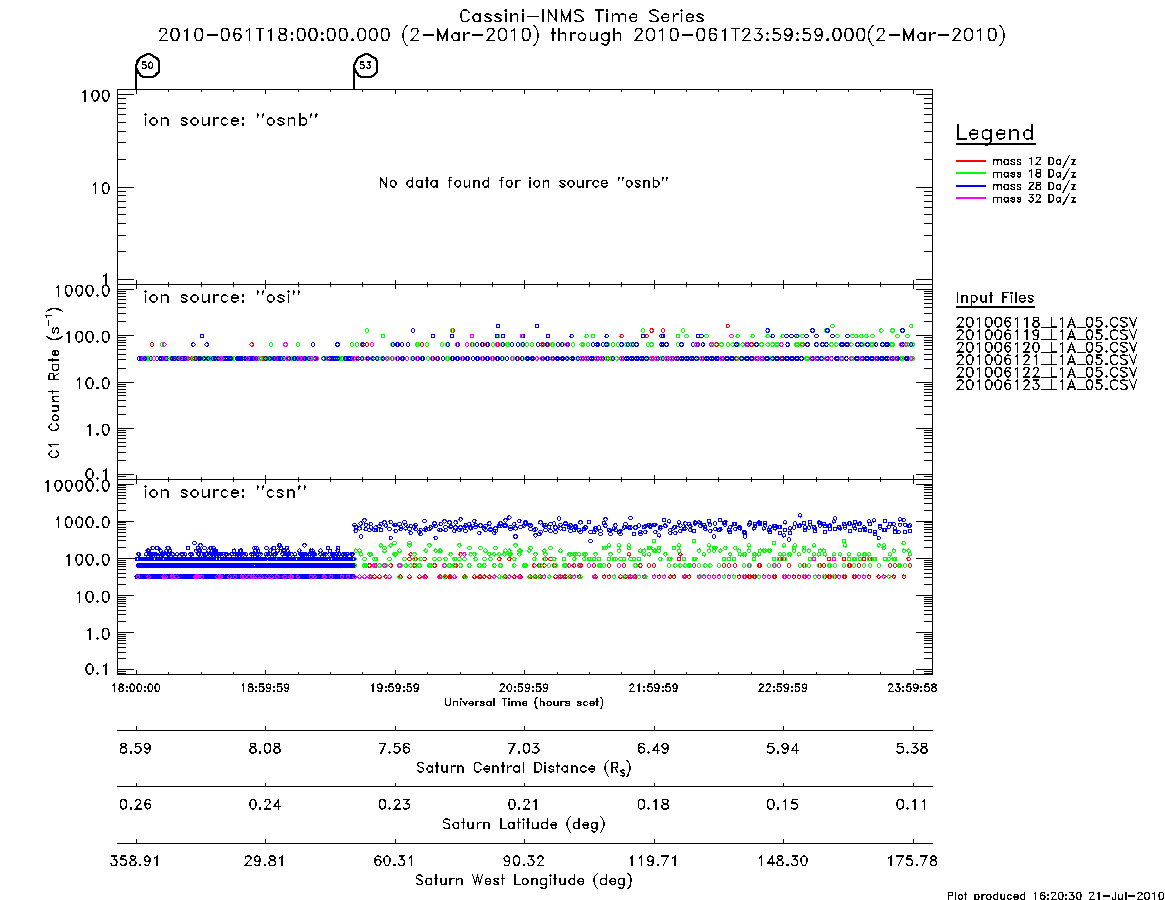The height and width of the screenshot is (900, 1165).
Task: Click the 20:59:59 time tick label
Action: [x=524, y=688]
